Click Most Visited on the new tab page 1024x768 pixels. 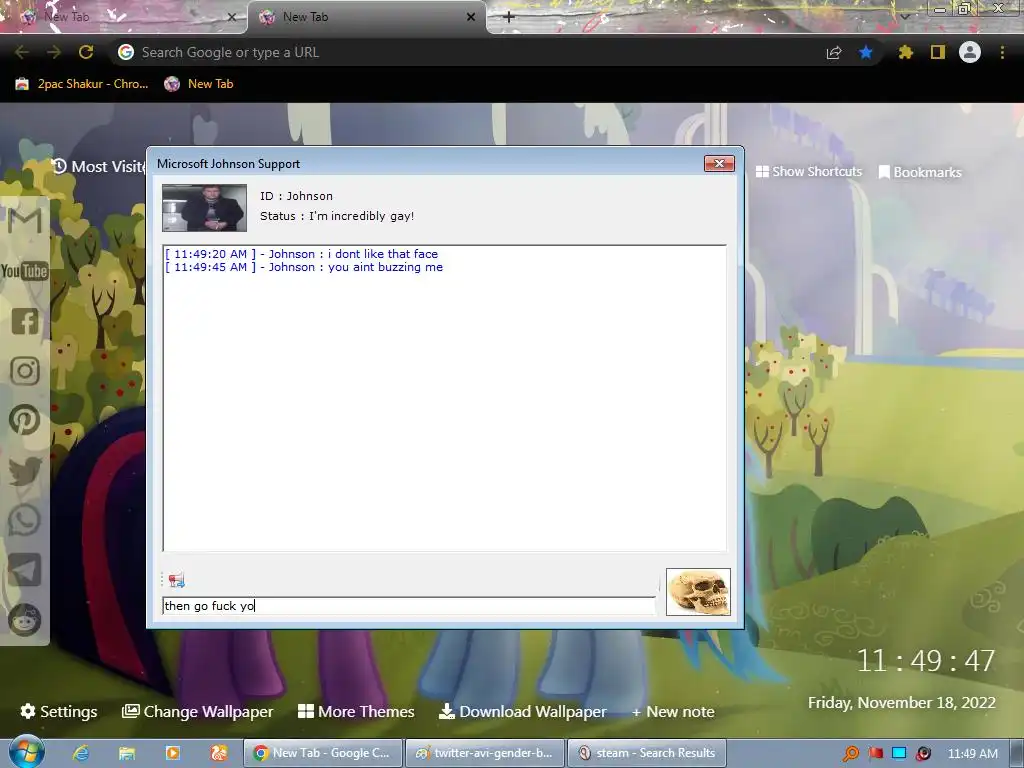(99, 167)
